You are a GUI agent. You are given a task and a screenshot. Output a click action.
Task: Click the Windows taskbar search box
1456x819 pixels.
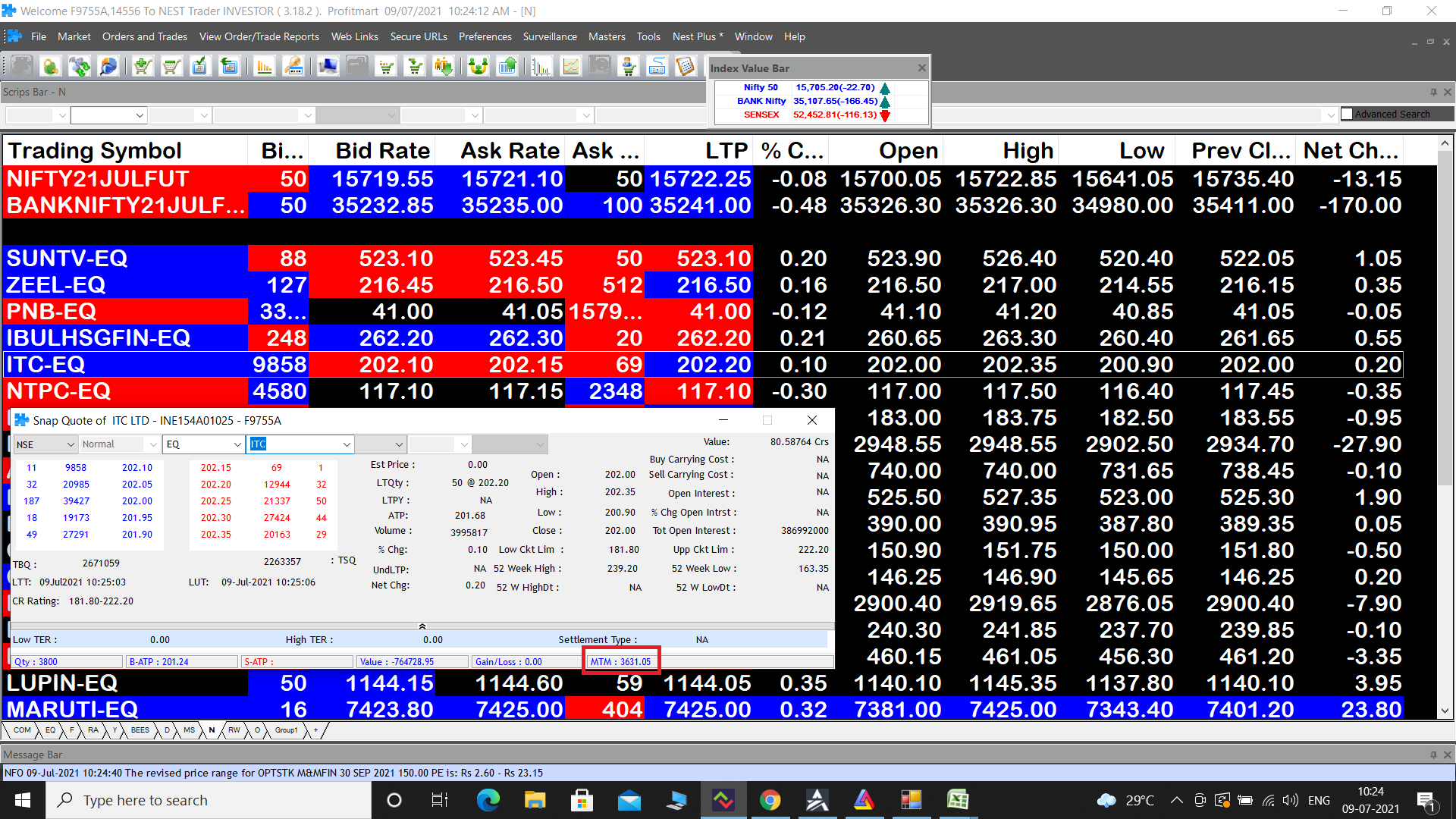pyautogui.click(x=209, y=800)
